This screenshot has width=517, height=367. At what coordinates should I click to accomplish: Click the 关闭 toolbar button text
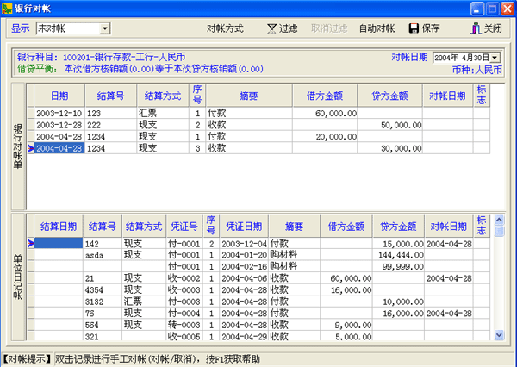click(492, 29)
